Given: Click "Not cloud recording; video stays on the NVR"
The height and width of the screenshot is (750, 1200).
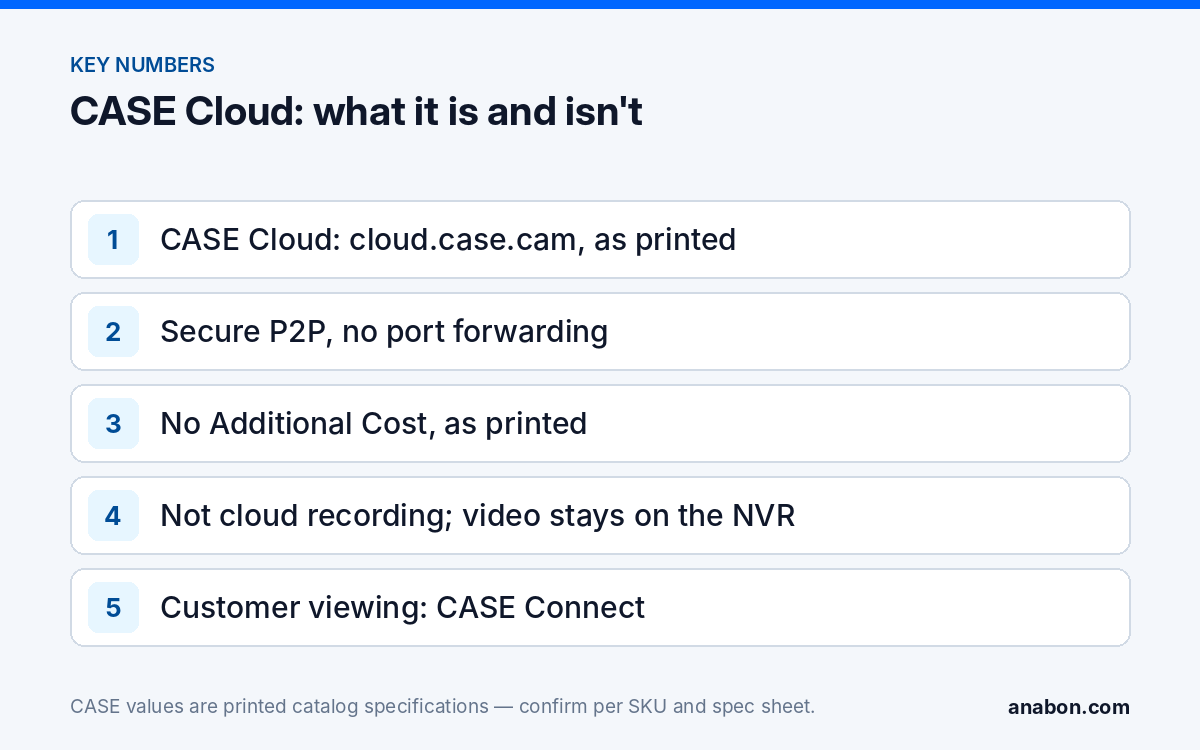Looking at the screenshot, I should click(478, 516).
